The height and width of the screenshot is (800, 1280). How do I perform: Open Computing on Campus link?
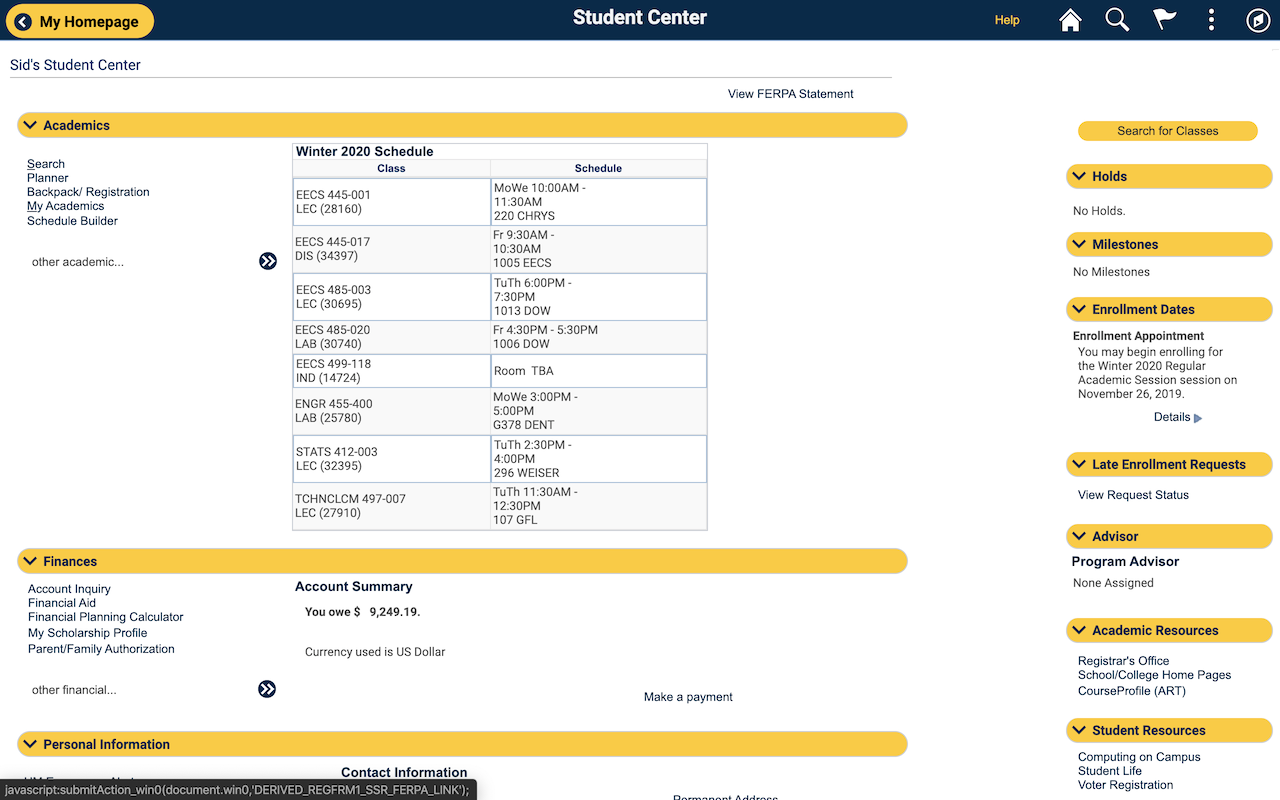click(1139, 757)
